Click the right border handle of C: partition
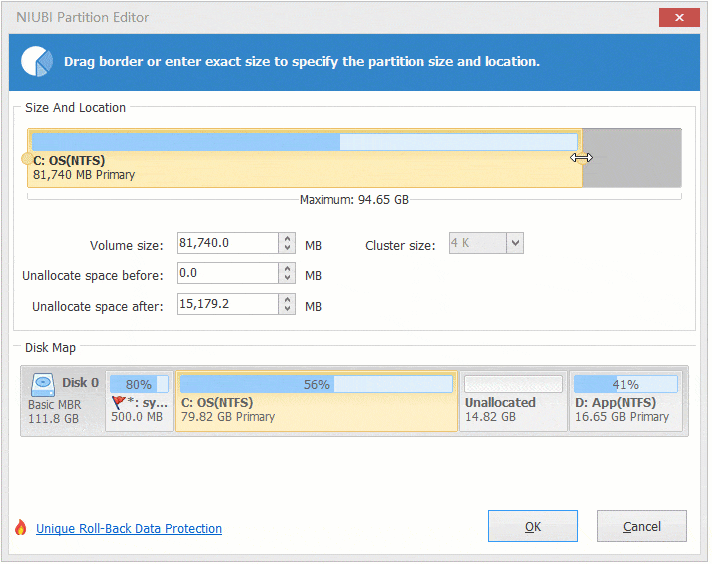Image resolution: width=712 pixels, height=564 pixels. 582,158
